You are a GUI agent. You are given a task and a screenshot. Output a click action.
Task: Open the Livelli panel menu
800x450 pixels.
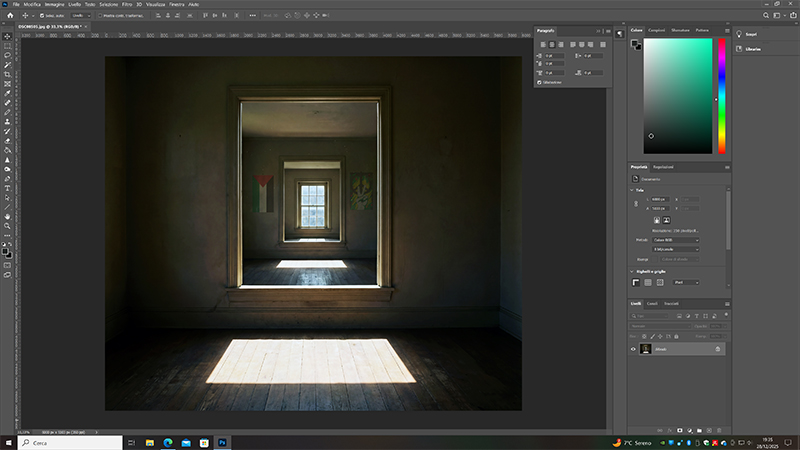(727, 304)
